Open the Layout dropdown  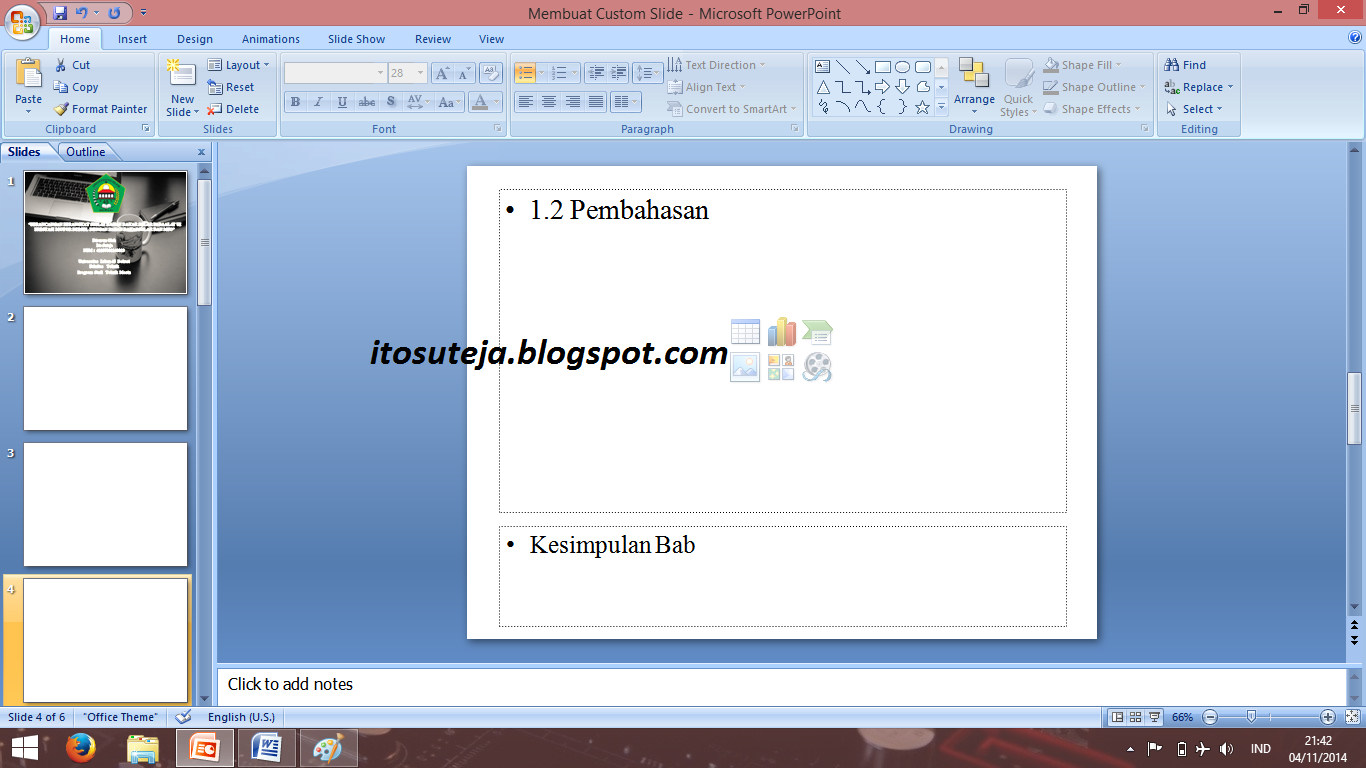click(x=238, y=65)
